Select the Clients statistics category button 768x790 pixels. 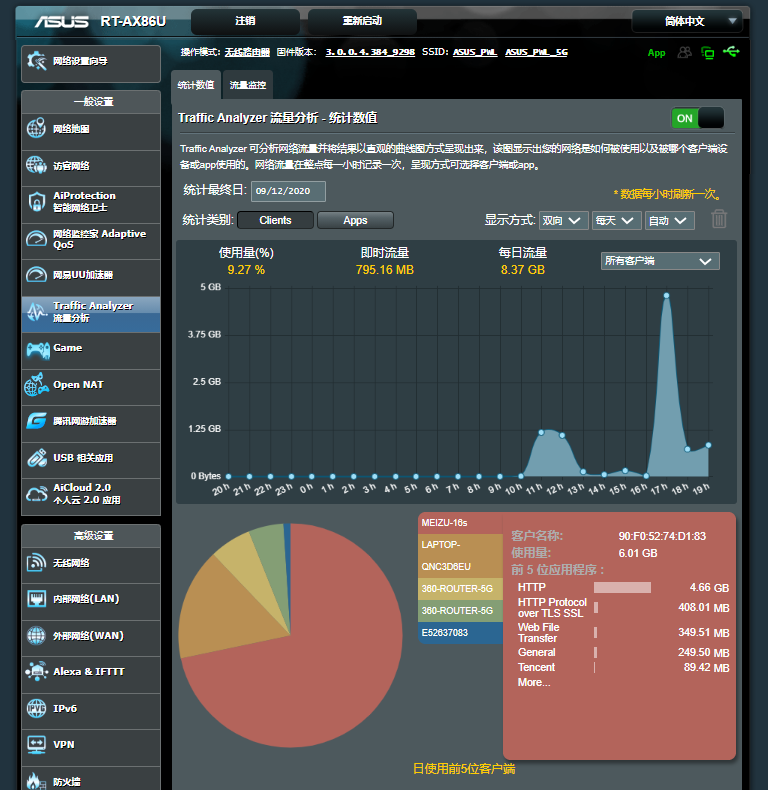pos(275,220)
